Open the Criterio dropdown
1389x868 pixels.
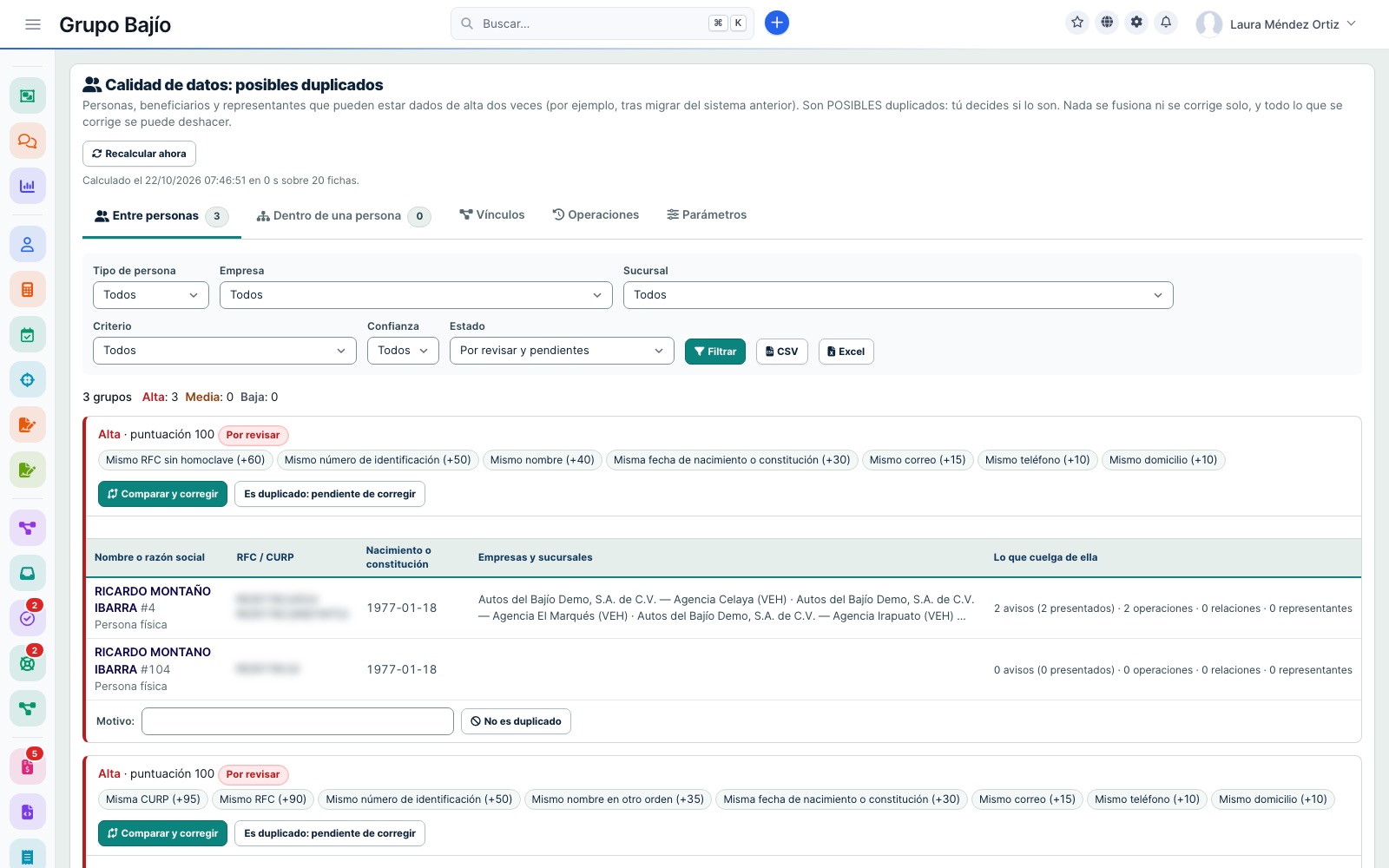pyautogui.click(x=225, y=351)
